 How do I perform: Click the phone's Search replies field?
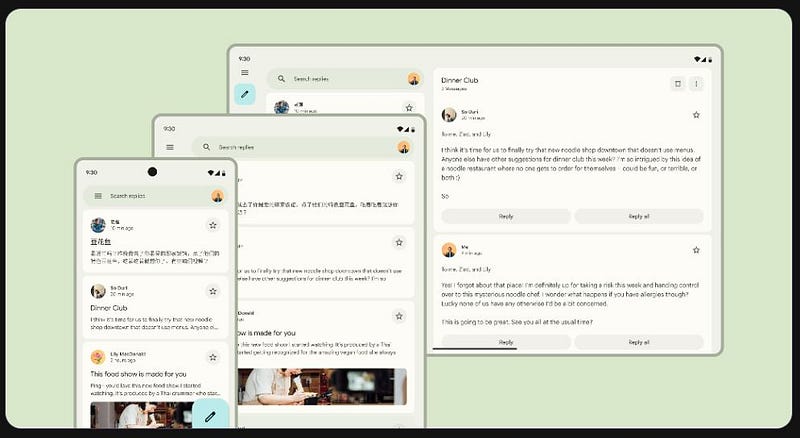coord(155,196)
